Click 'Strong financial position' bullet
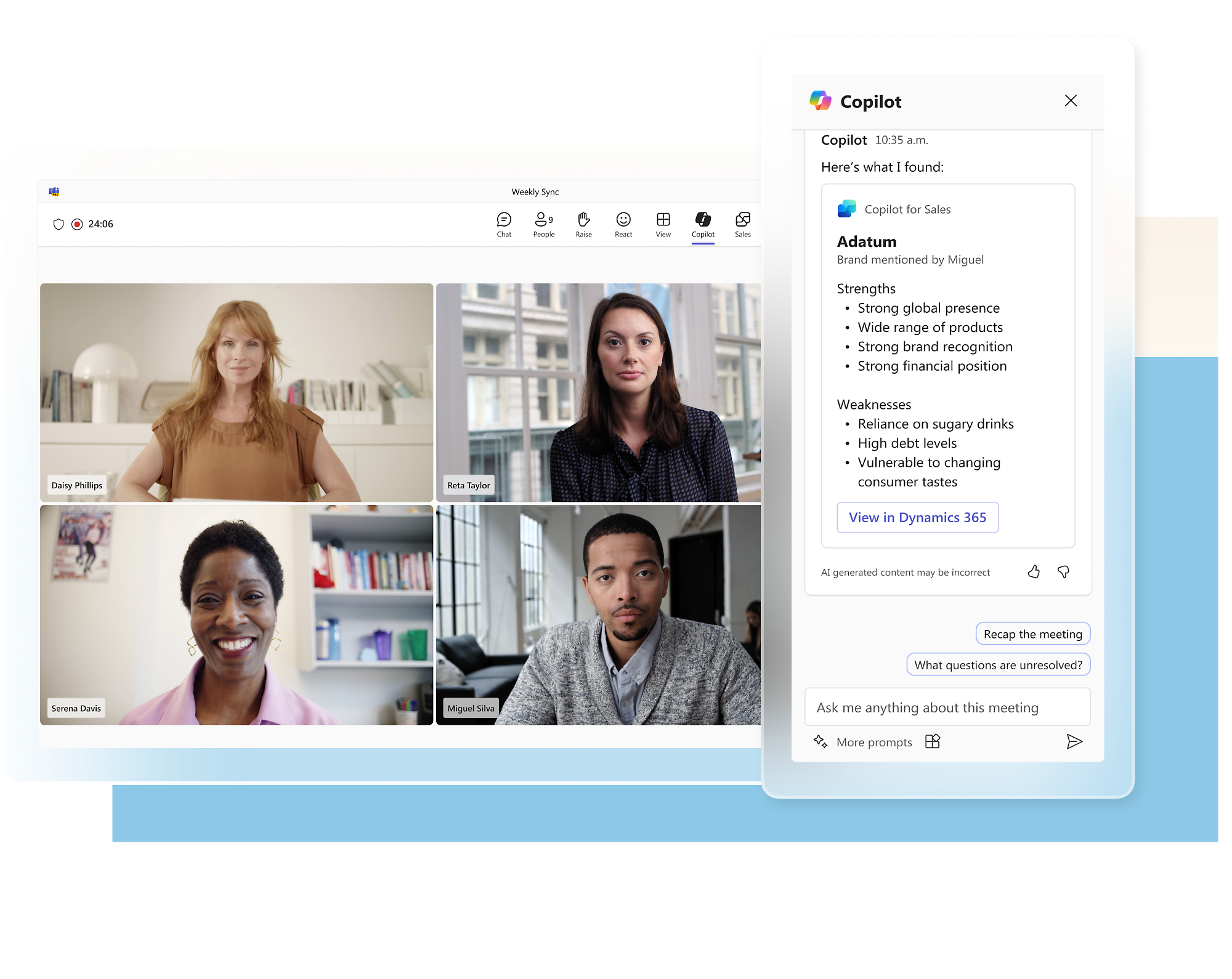 [932, 366]
